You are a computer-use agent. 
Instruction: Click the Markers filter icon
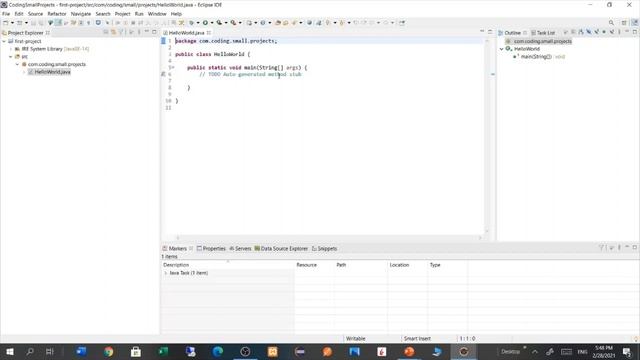point(601,248)
